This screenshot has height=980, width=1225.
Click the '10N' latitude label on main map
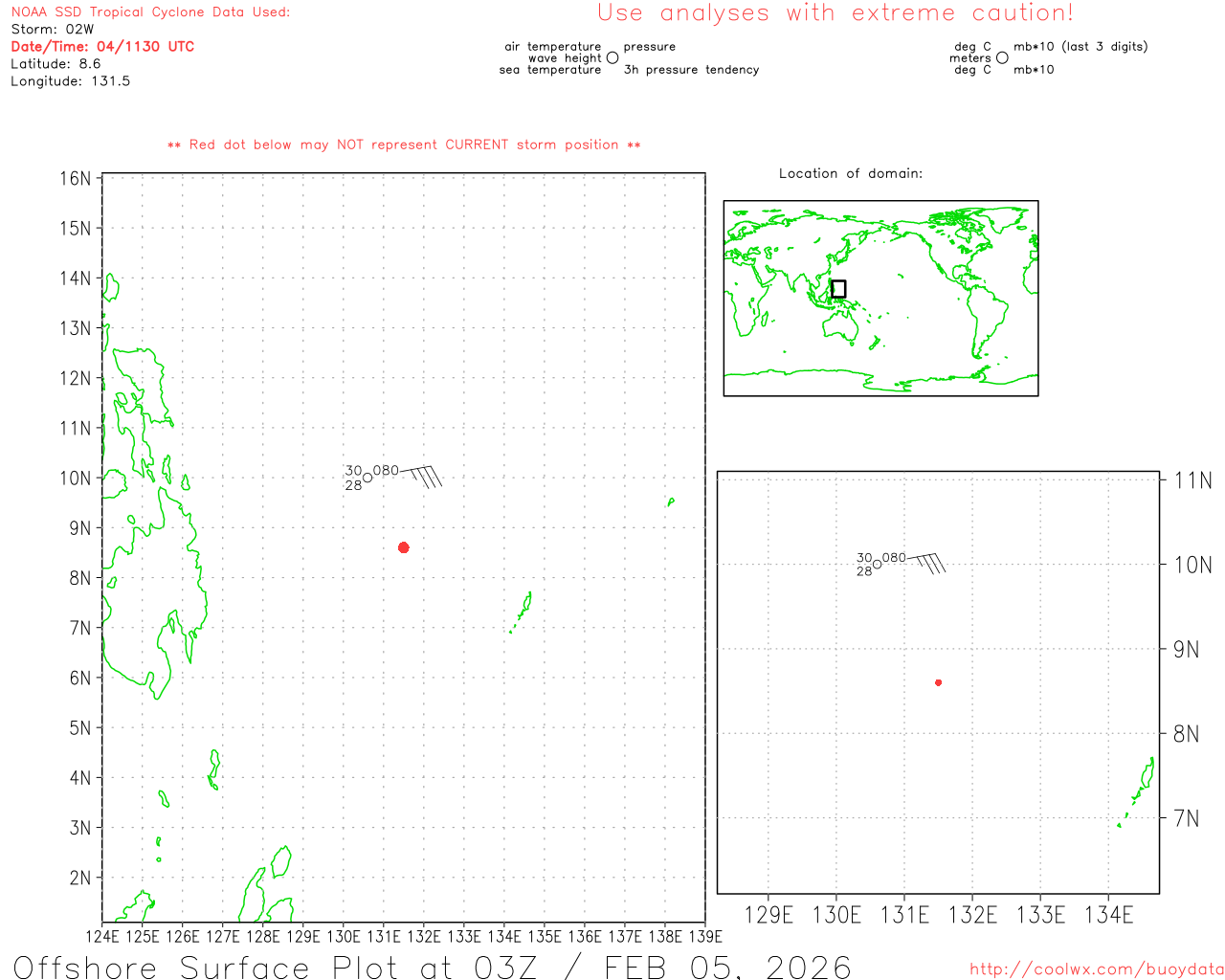click(76, 479)
